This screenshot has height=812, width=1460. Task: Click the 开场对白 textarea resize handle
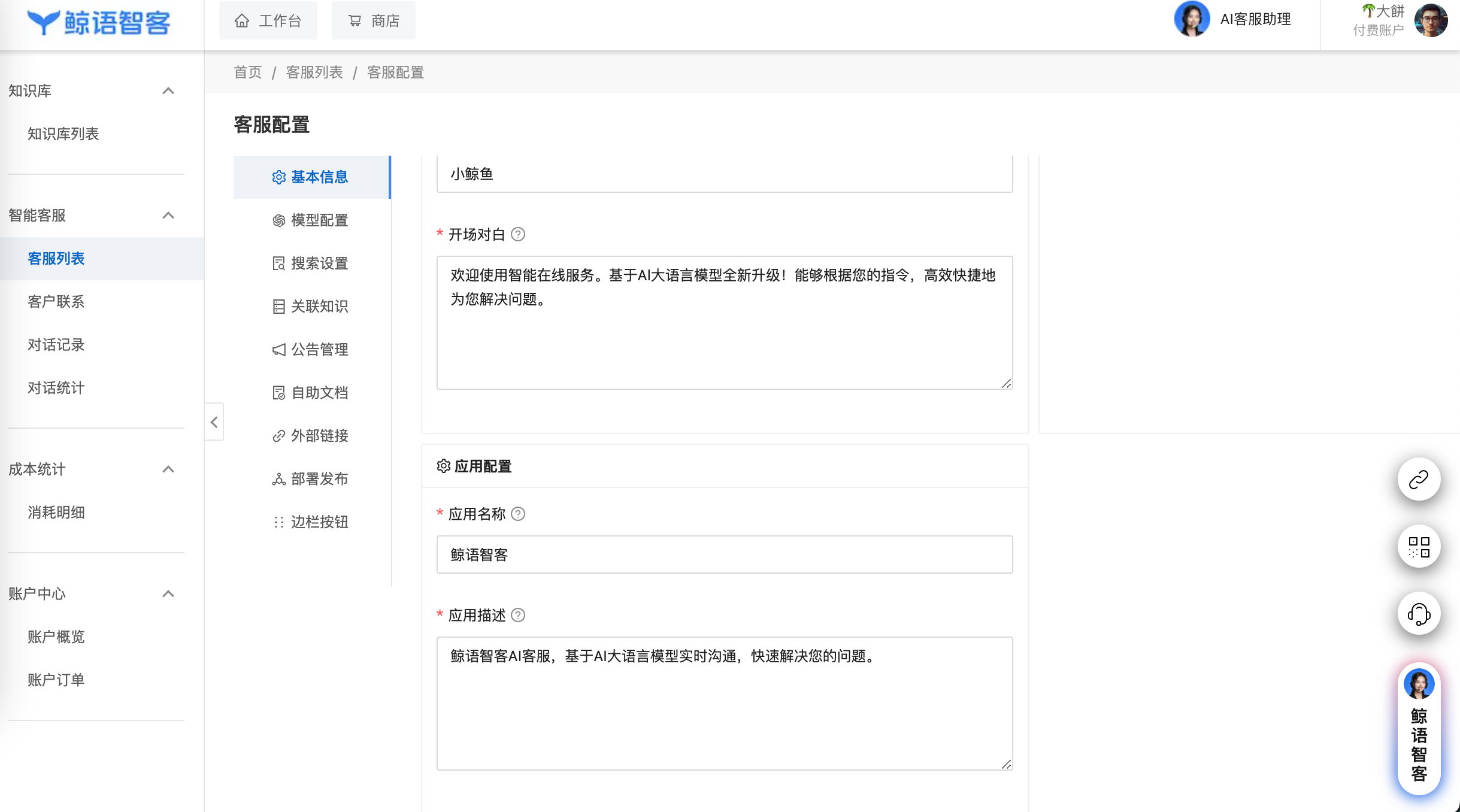click(1007, 383)
